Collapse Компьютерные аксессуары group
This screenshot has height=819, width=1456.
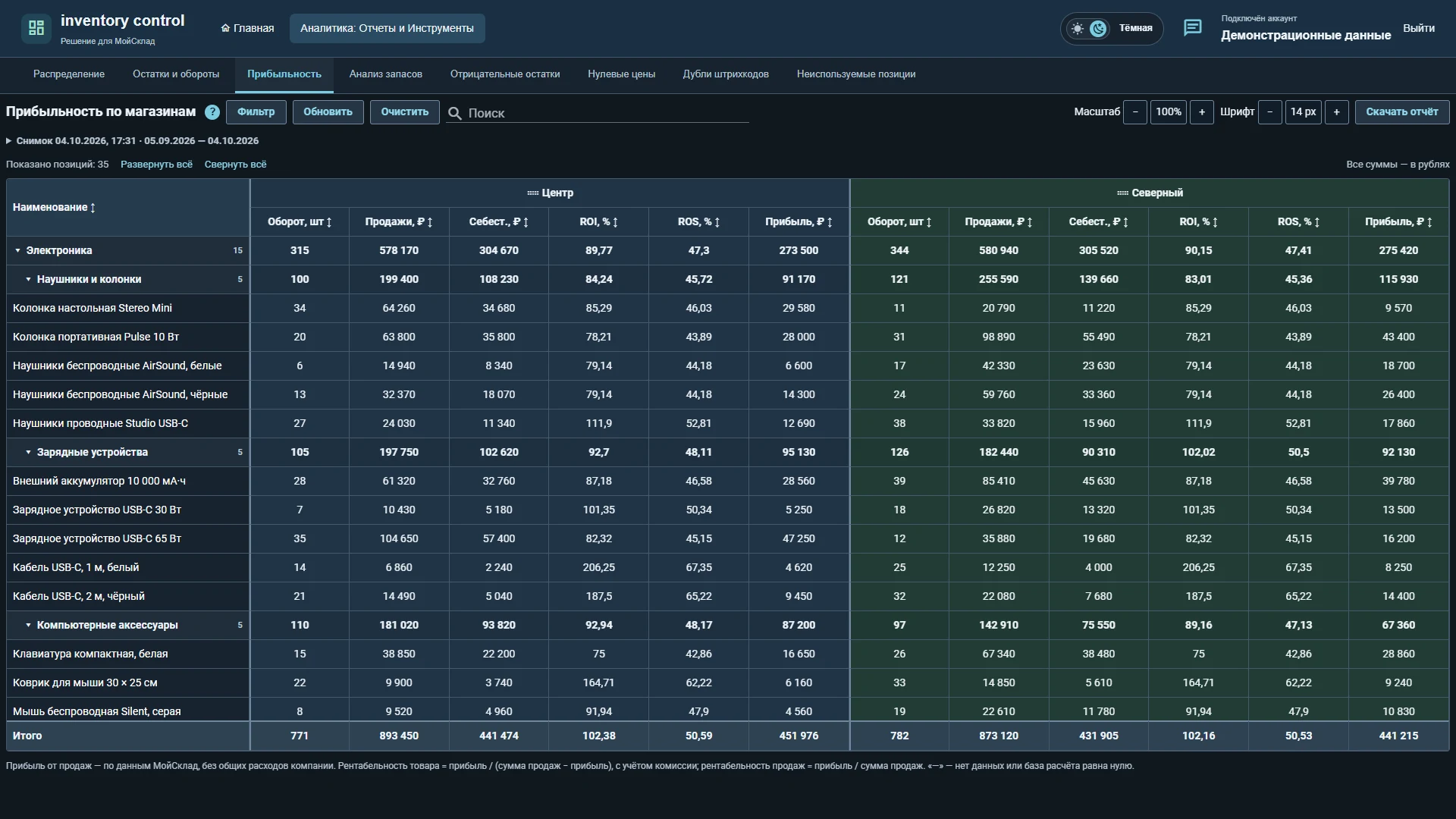click(29, 625)
